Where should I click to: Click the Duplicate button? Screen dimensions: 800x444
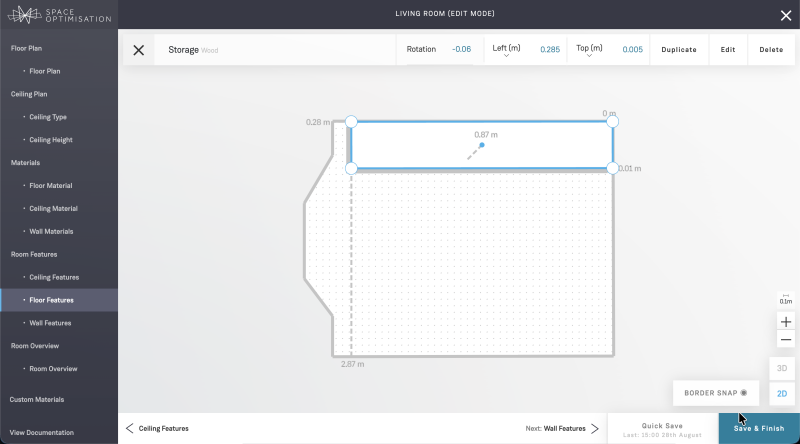[x=679, y=50]
